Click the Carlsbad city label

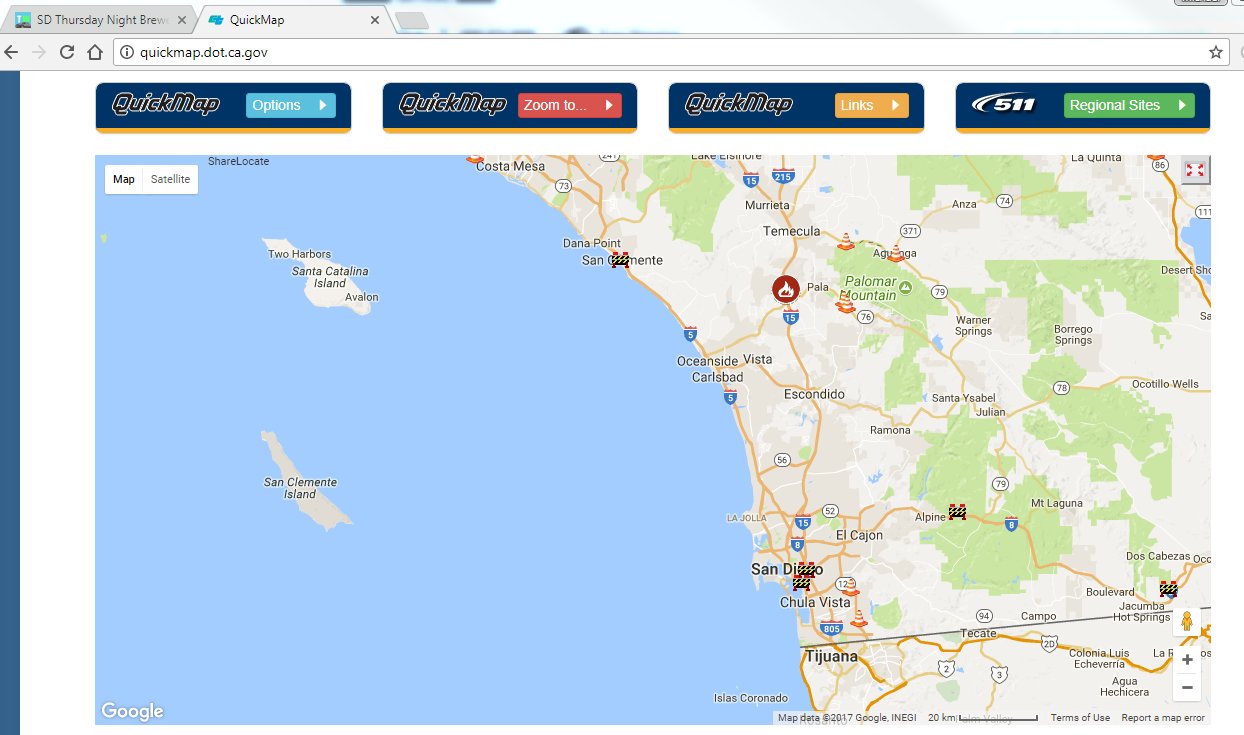coord(718,377)
